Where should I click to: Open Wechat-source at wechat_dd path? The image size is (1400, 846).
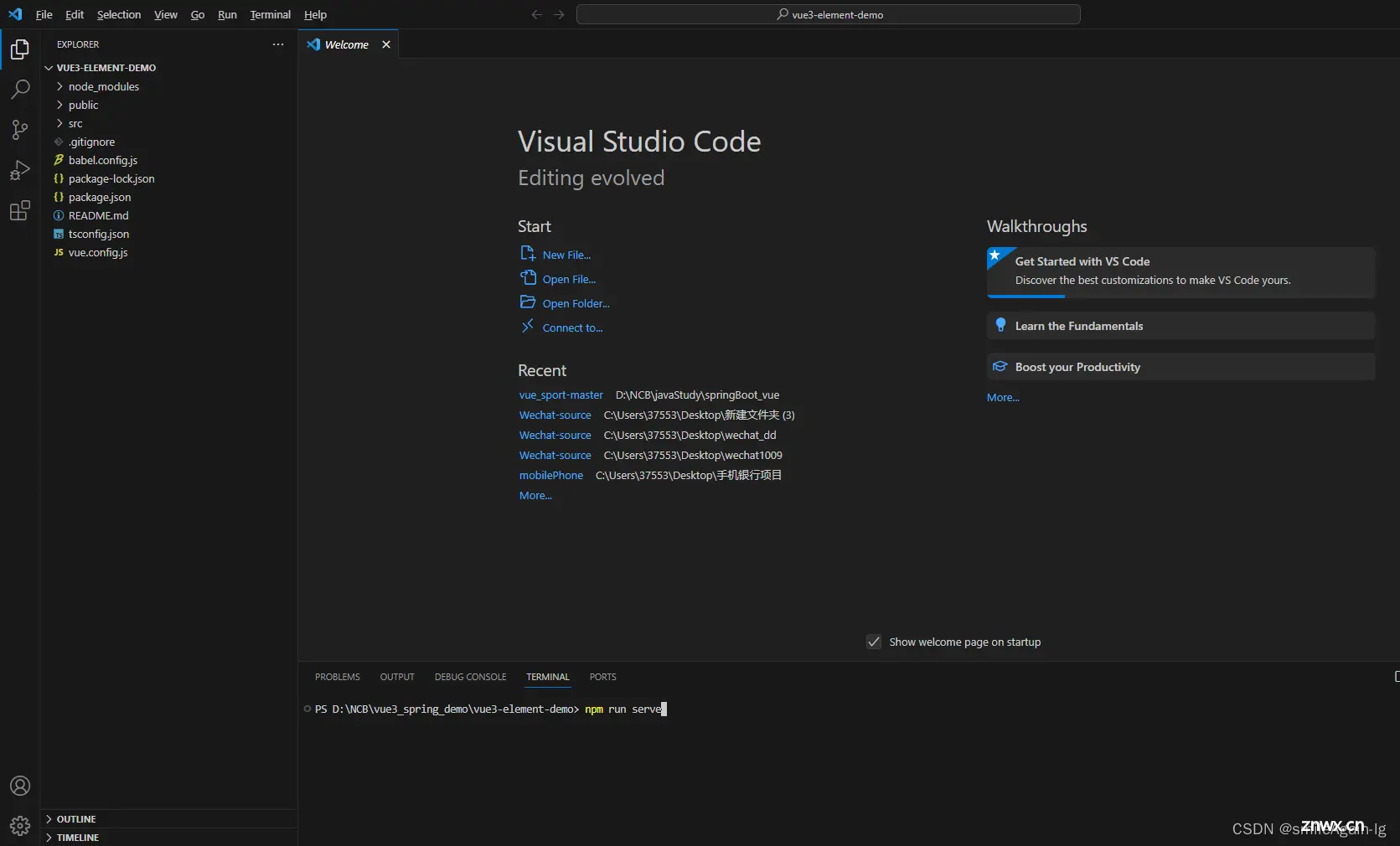(x=555, y=435)
